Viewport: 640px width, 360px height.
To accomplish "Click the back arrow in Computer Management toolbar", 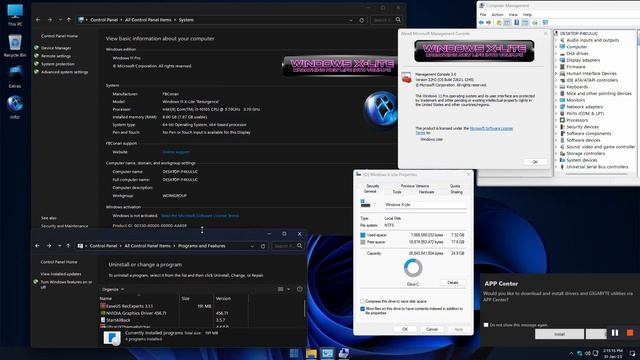I will click(481, 22).
